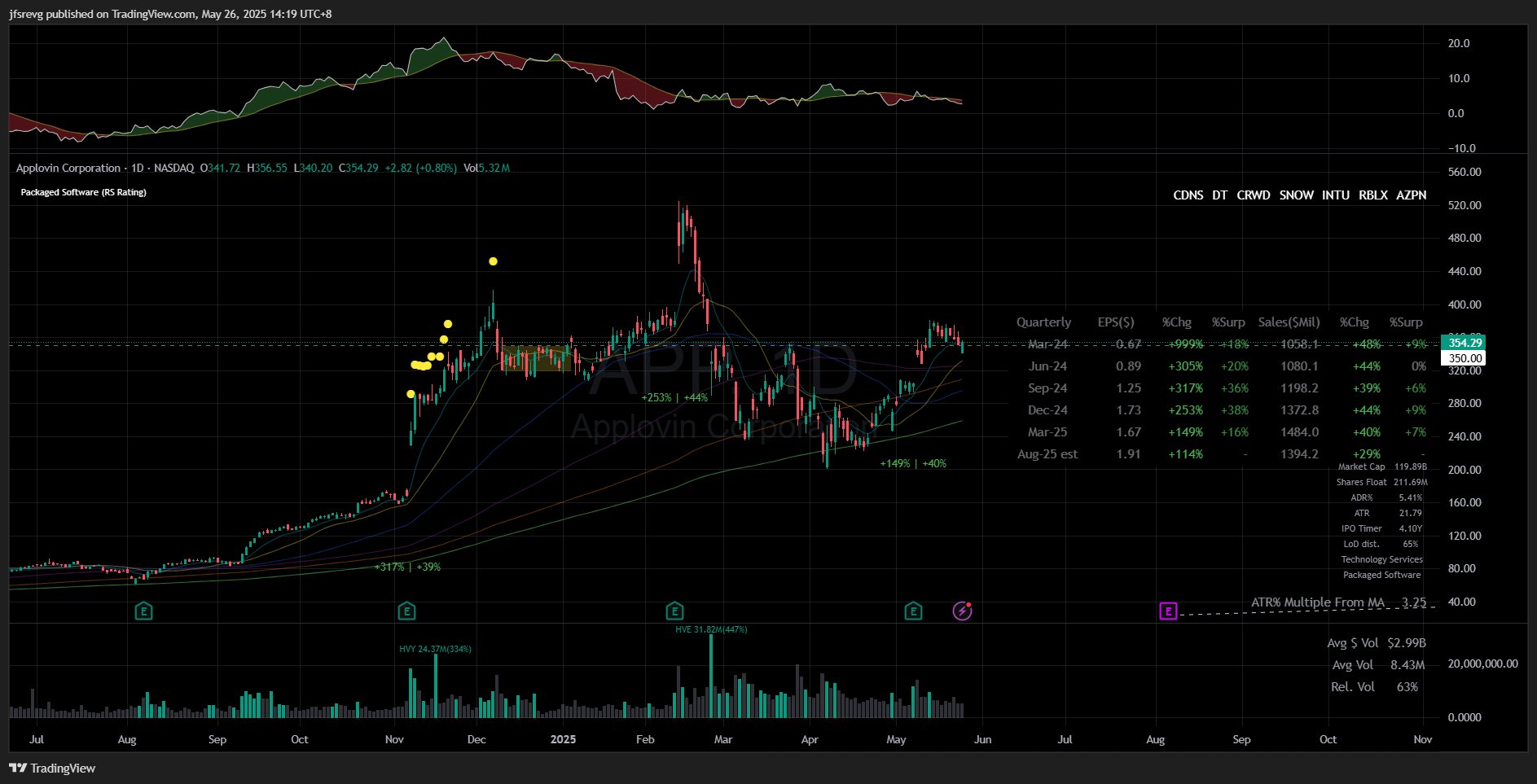Screen dimensions: 1537x784
Task: Click the Aug-25 est row label
Action: coord(1047,454)
